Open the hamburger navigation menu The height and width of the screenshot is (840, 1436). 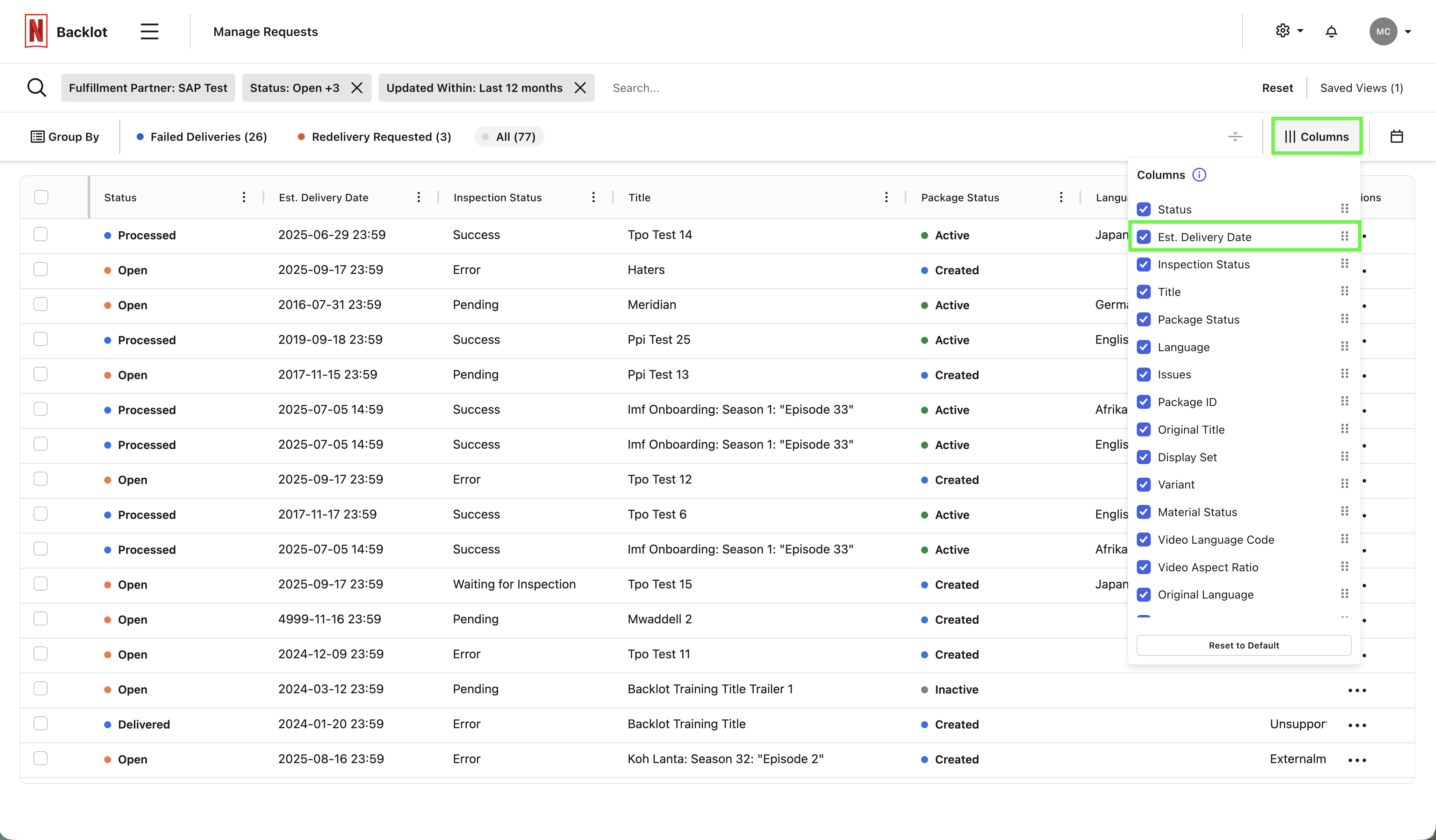[149, 31]
